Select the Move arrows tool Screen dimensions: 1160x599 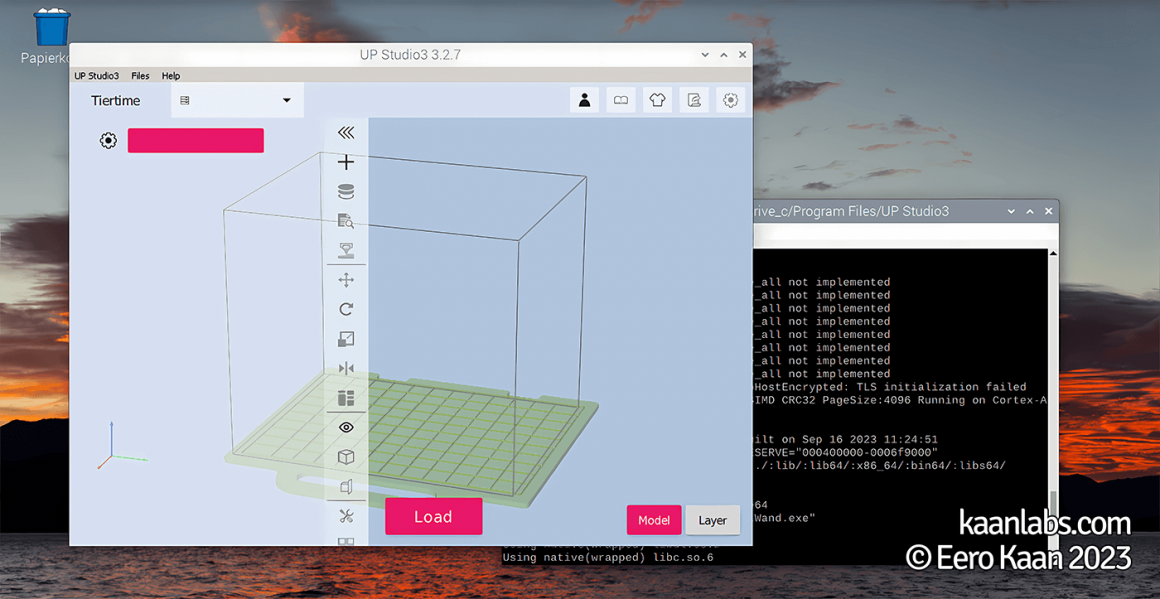tap(346, 280)
